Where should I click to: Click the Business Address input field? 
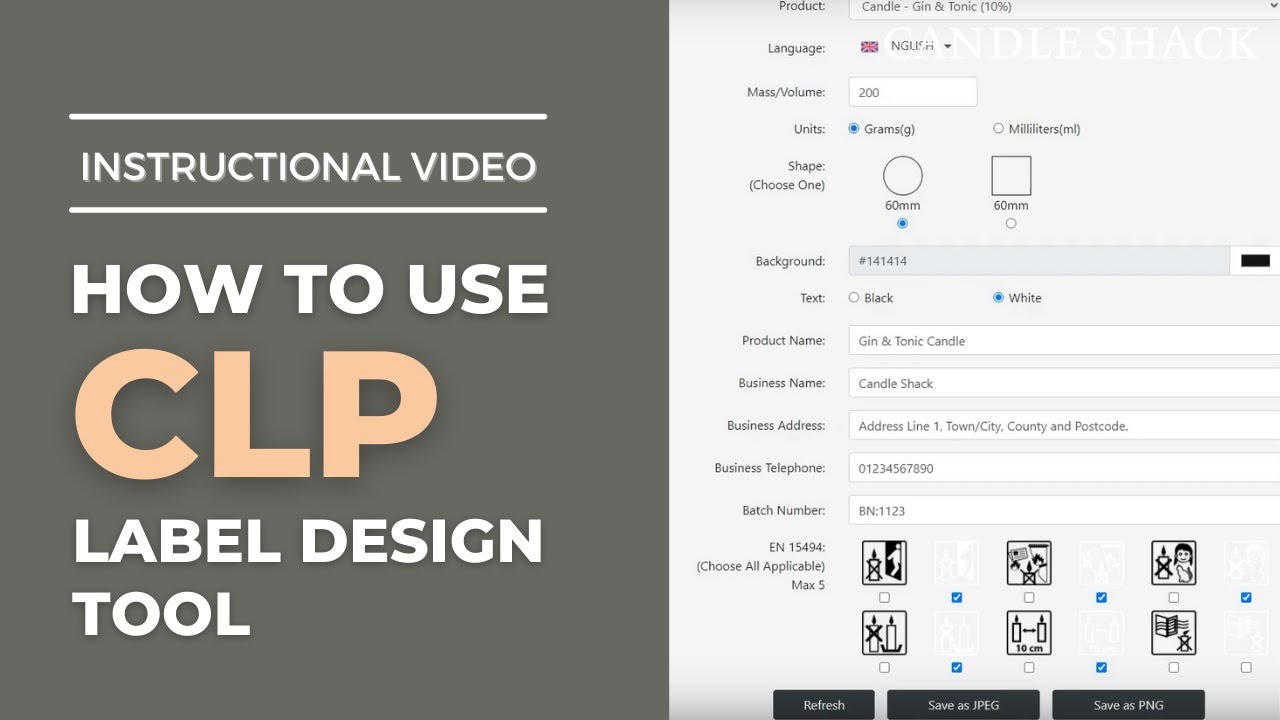pyautogui.click(x=1064, y=426)
